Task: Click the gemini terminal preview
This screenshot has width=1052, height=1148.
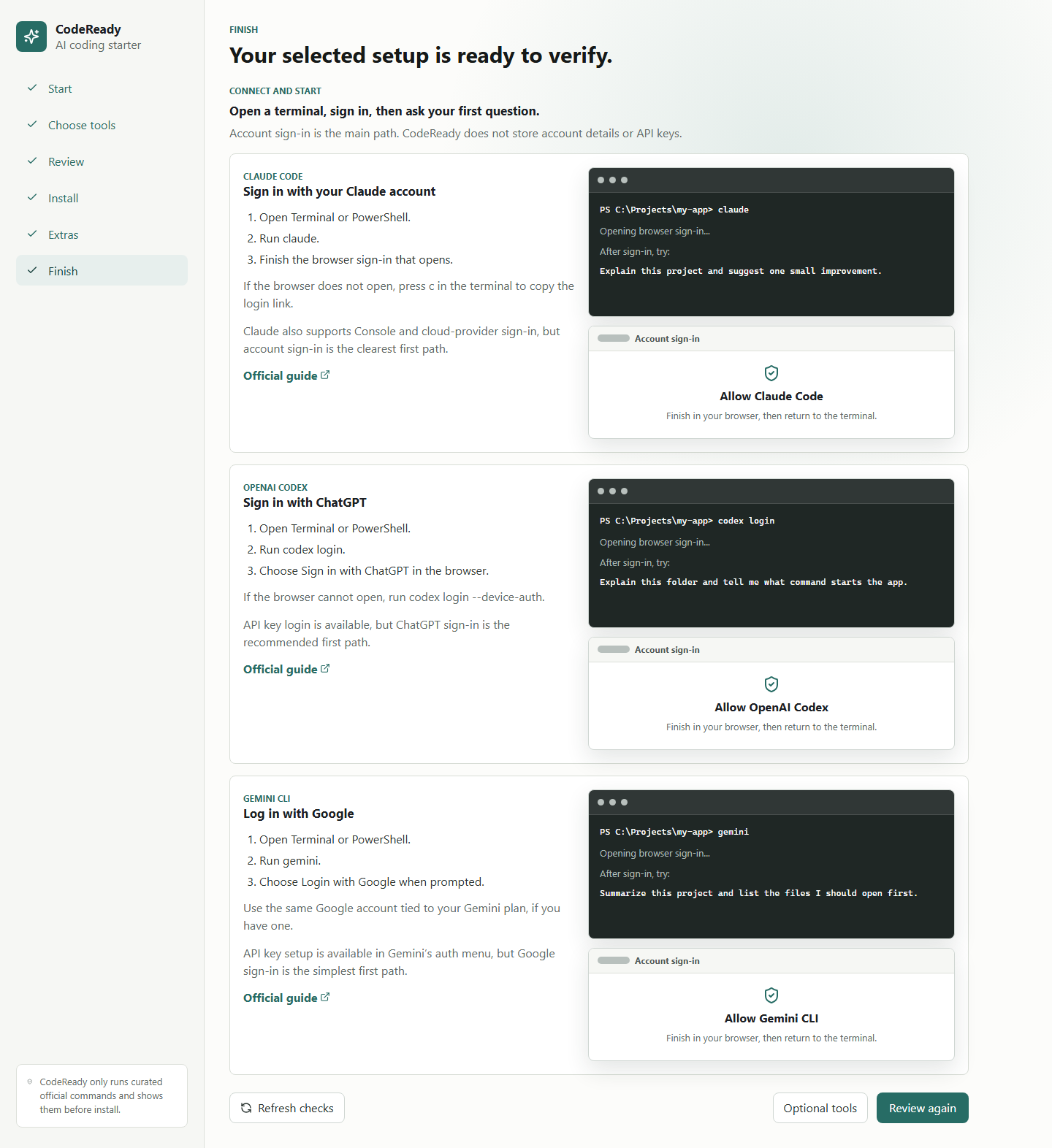Action: (x=771, y=864)
